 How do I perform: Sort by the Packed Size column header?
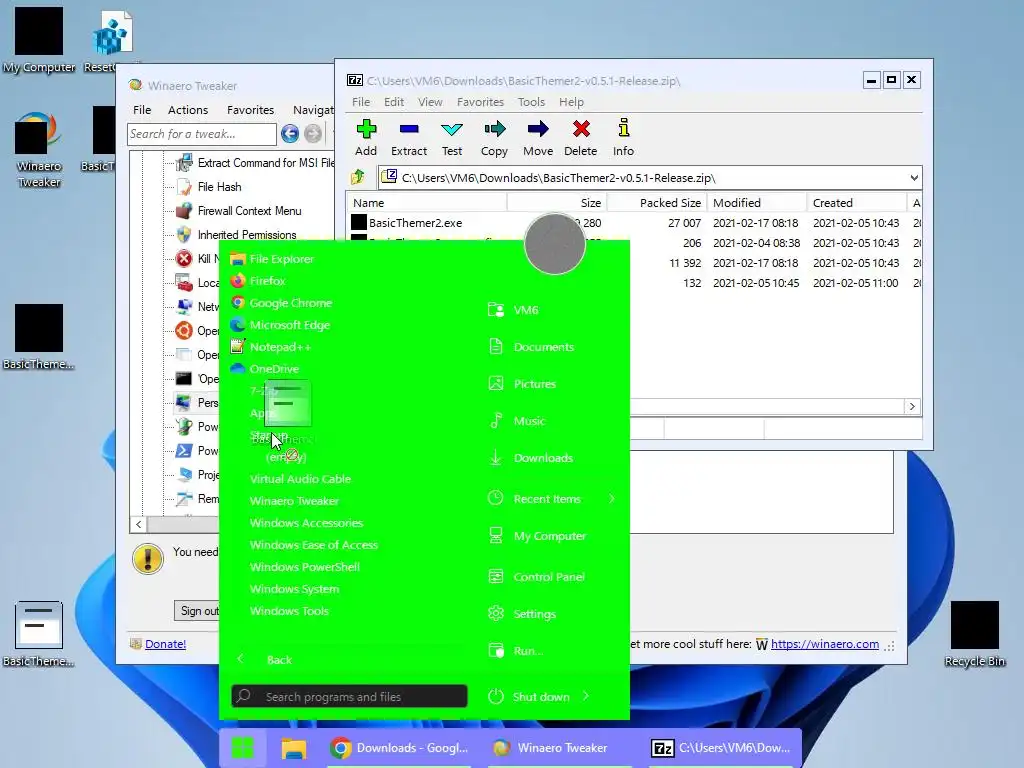point(656,202)
